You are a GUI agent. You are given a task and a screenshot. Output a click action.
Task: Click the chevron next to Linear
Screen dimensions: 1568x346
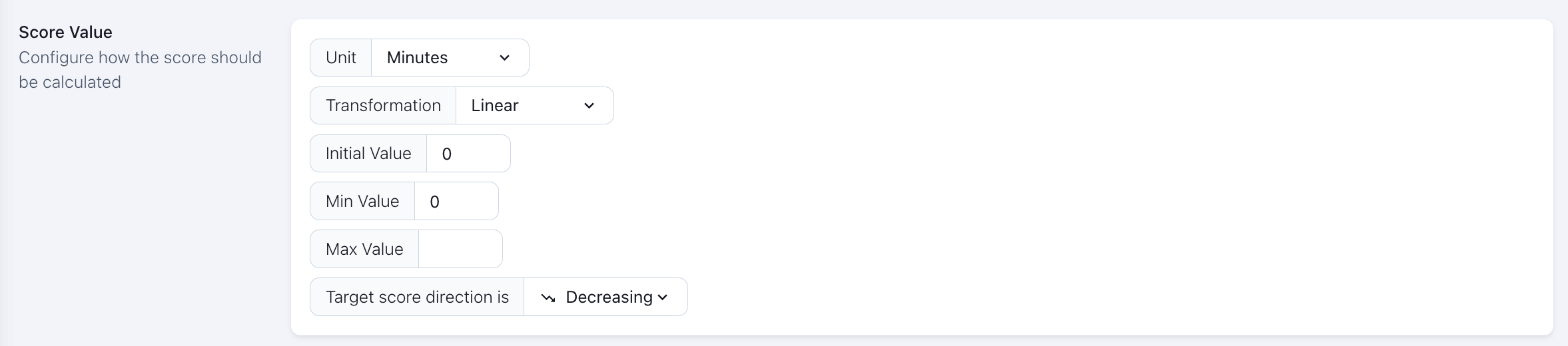coord(589,106)
